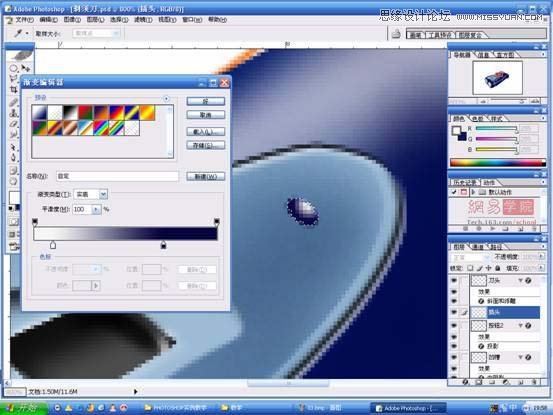Image resolution: width=553 pixels, height=415 pixels.
Task: Click the dark blue color stop under gradient bar
Action: pyautogui.click(x=163, y=245)
